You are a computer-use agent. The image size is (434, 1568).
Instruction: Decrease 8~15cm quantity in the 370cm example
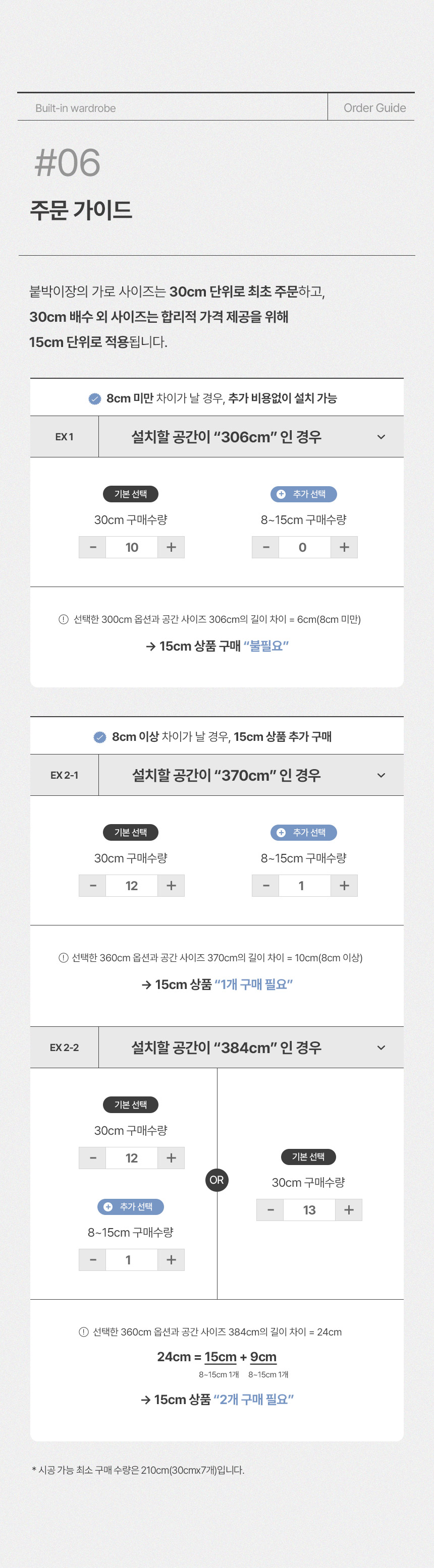click(266, 886)
